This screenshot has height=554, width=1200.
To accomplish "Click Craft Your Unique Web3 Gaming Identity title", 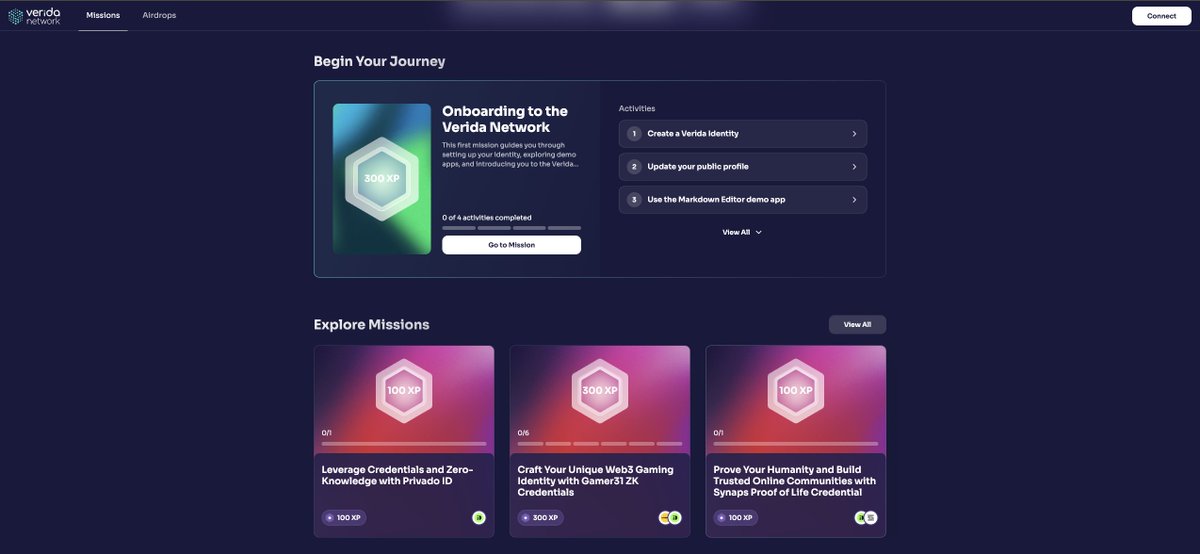I will 596,481.
